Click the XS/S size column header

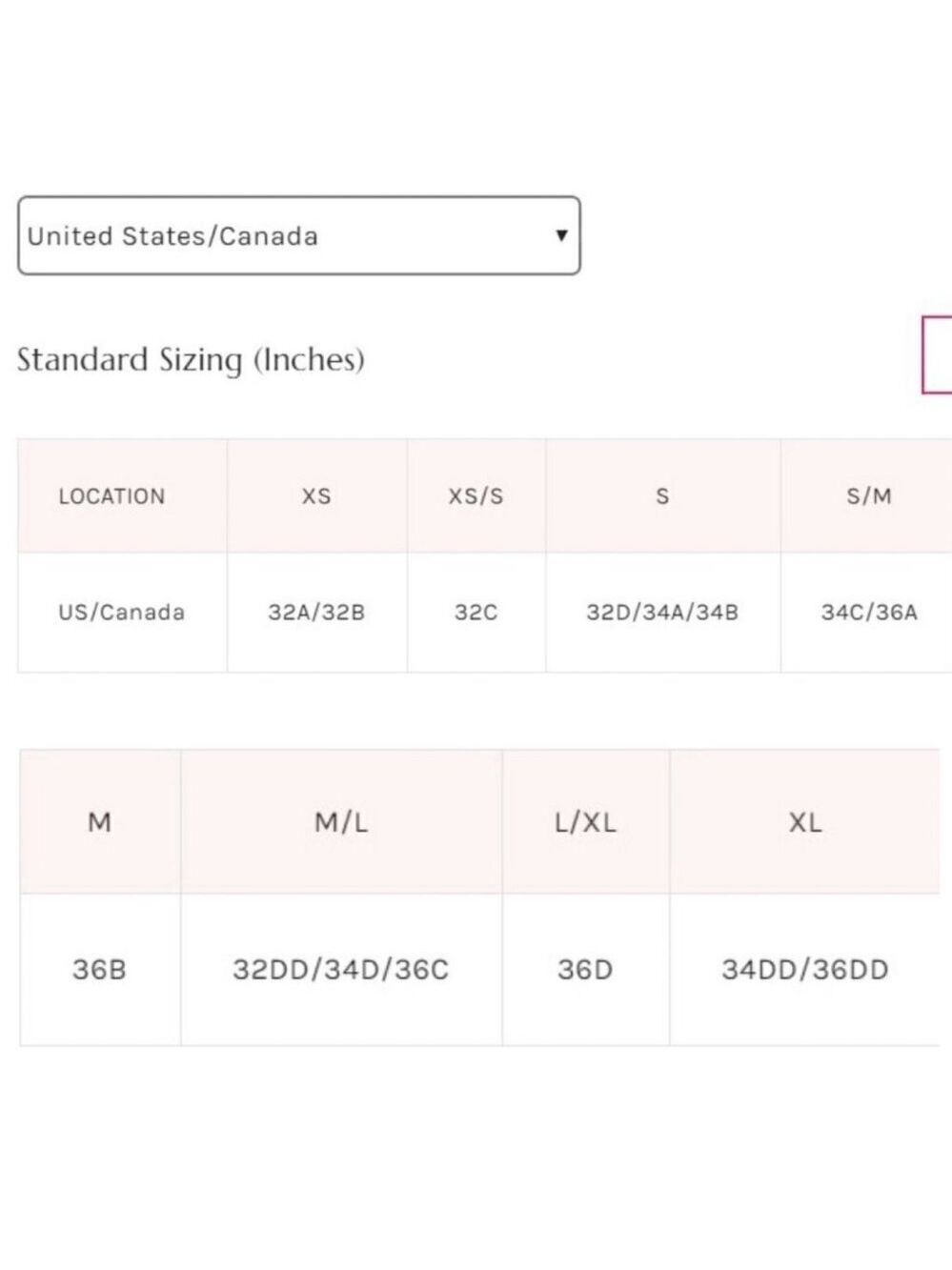pyautogui.click(x=476, y=495)
